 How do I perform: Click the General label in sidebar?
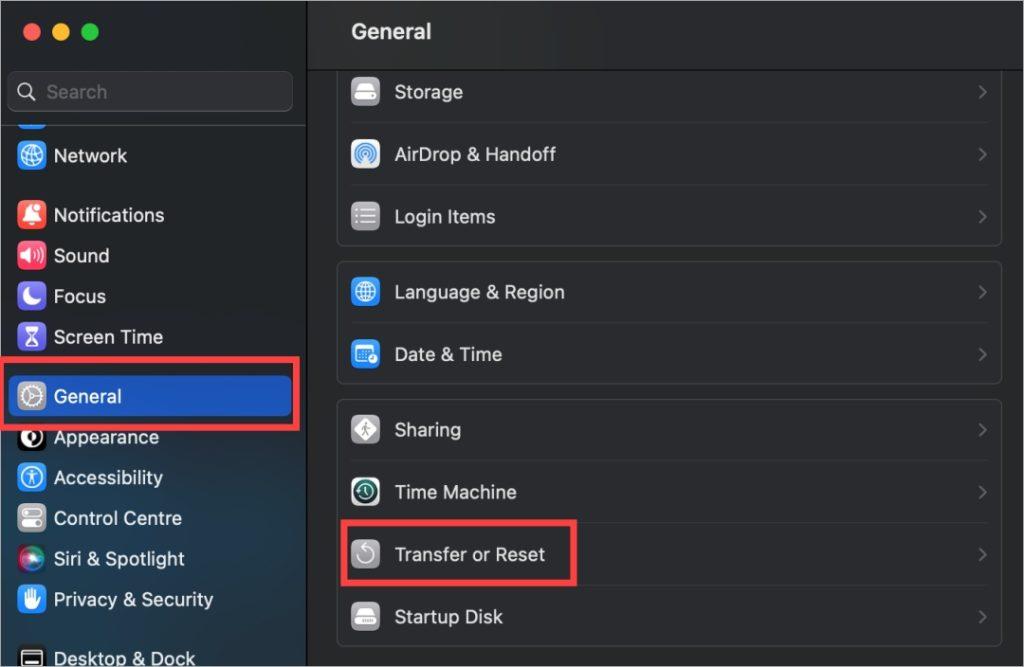88,396
